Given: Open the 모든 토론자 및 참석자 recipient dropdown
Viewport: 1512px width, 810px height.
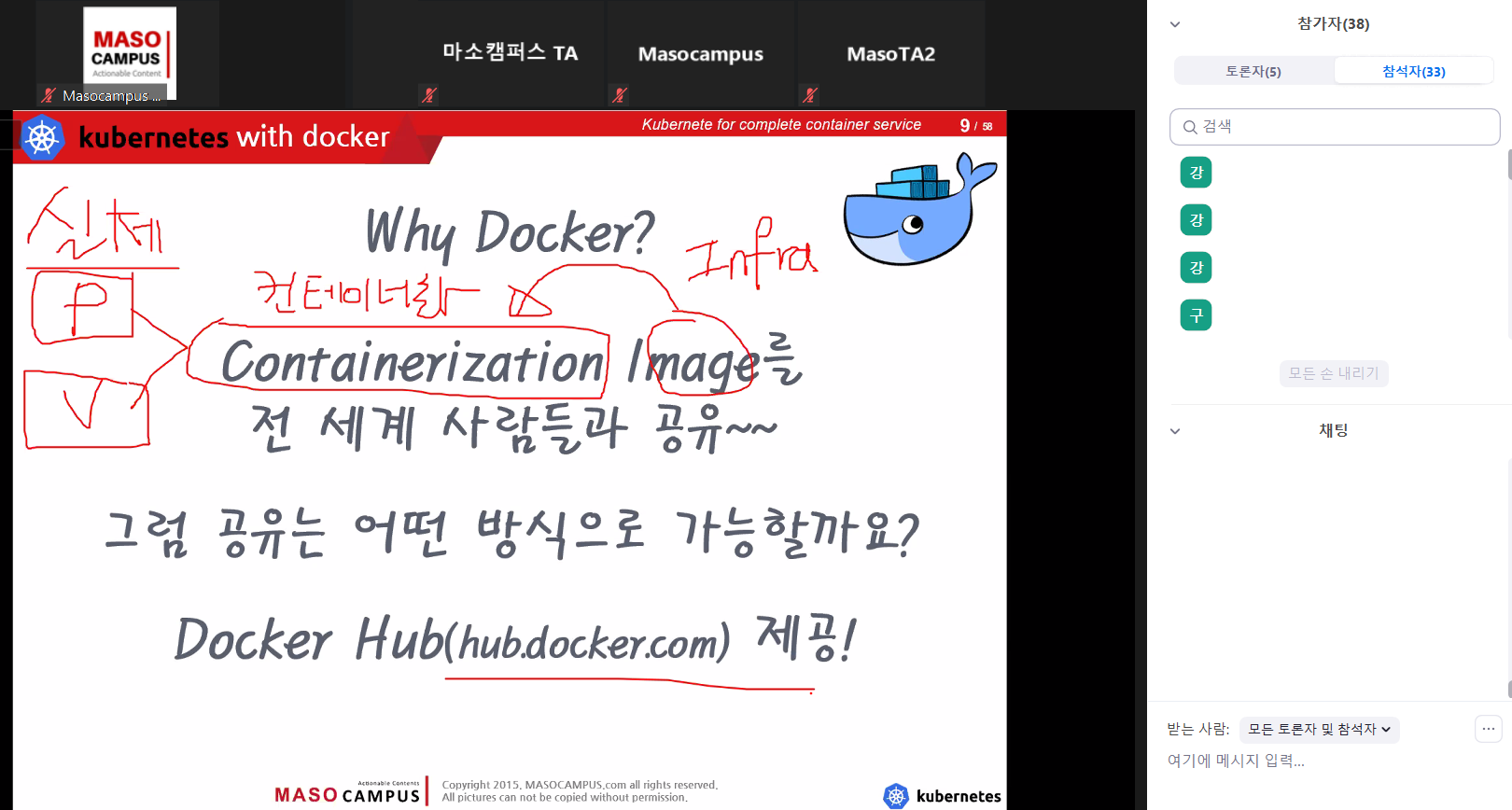Looking at the screenshot, I should tap(1319, 729).
